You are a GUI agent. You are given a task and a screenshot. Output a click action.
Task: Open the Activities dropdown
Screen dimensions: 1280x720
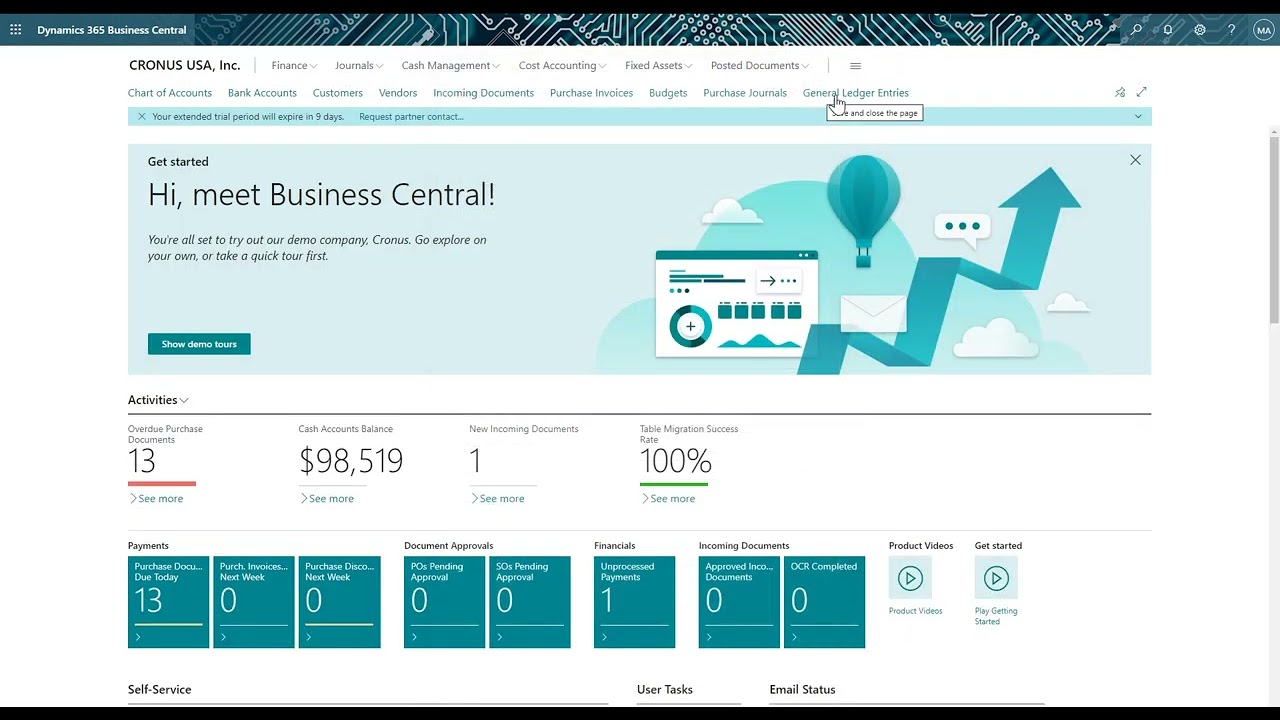(x=158, y=400)
